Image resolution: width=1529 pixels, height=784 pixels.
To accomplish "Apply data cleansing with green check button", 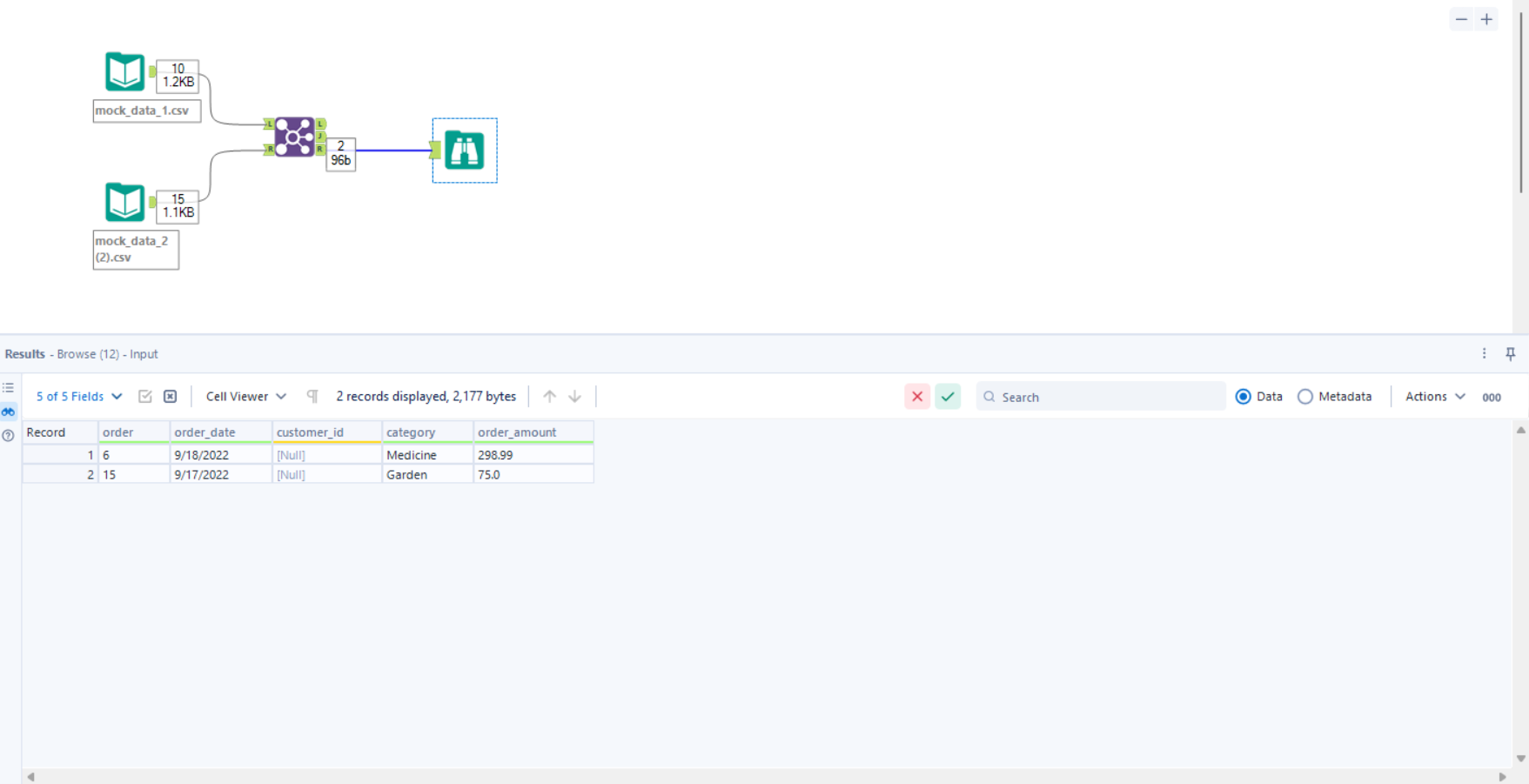I will [x=948, y=397].
